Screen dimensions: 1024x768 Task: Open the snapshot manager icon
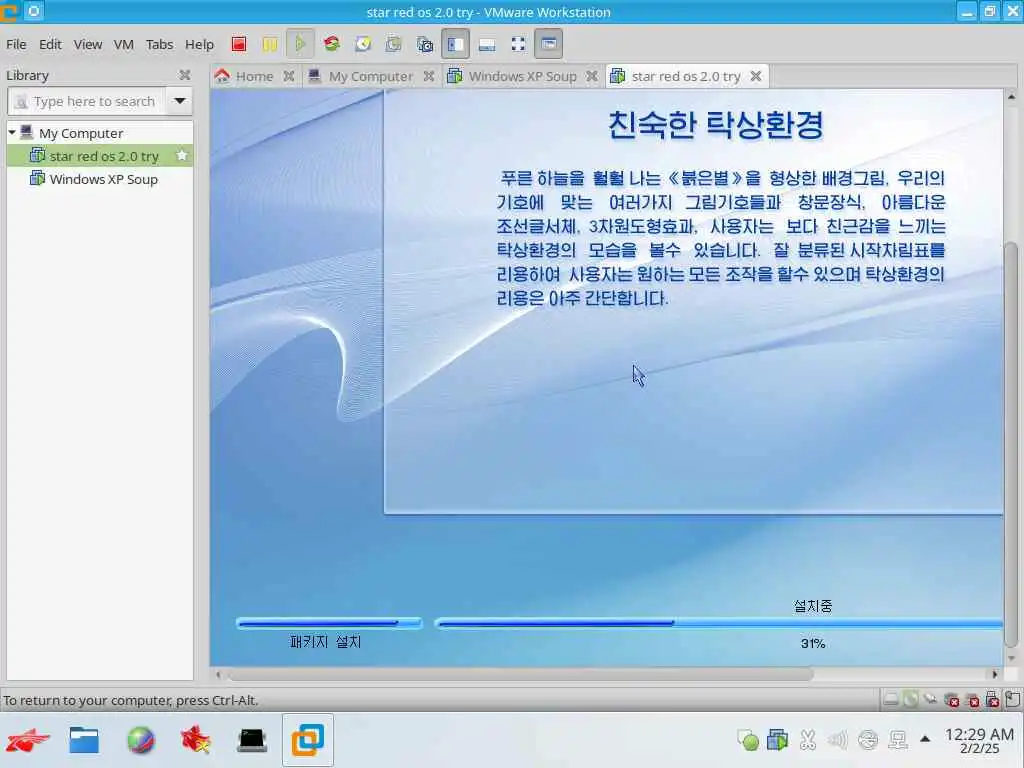pos(424,44)
